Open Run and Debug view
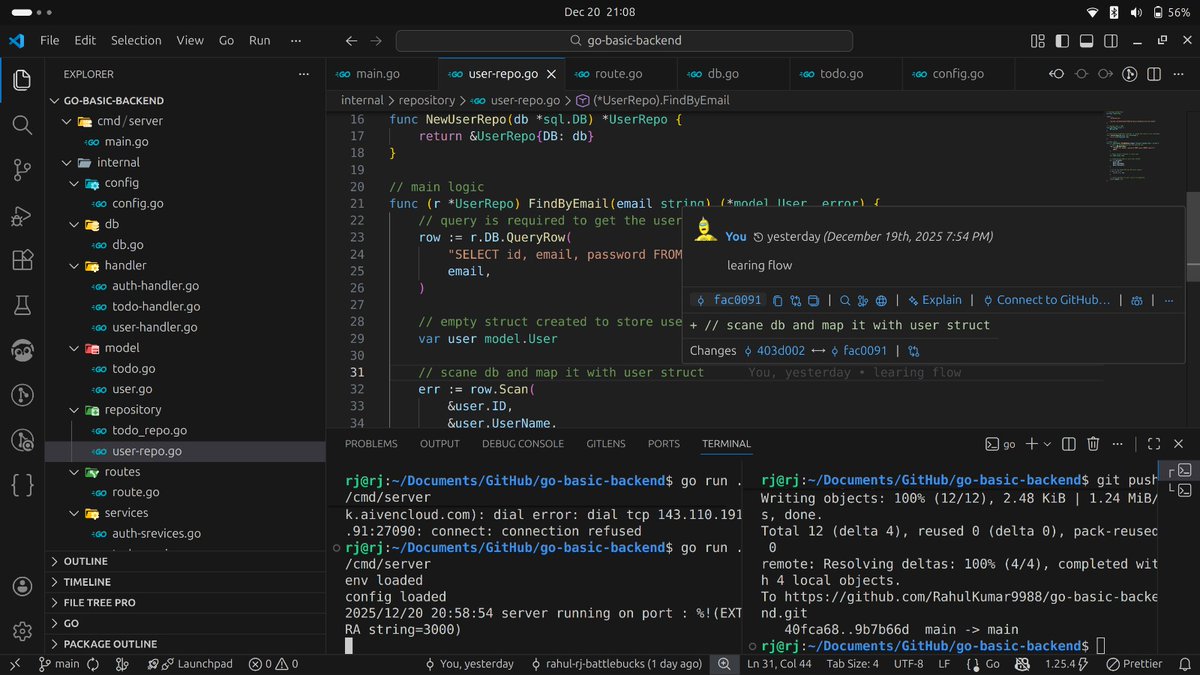The width and height of the screenshot is (1200, 675). (22, 215)
